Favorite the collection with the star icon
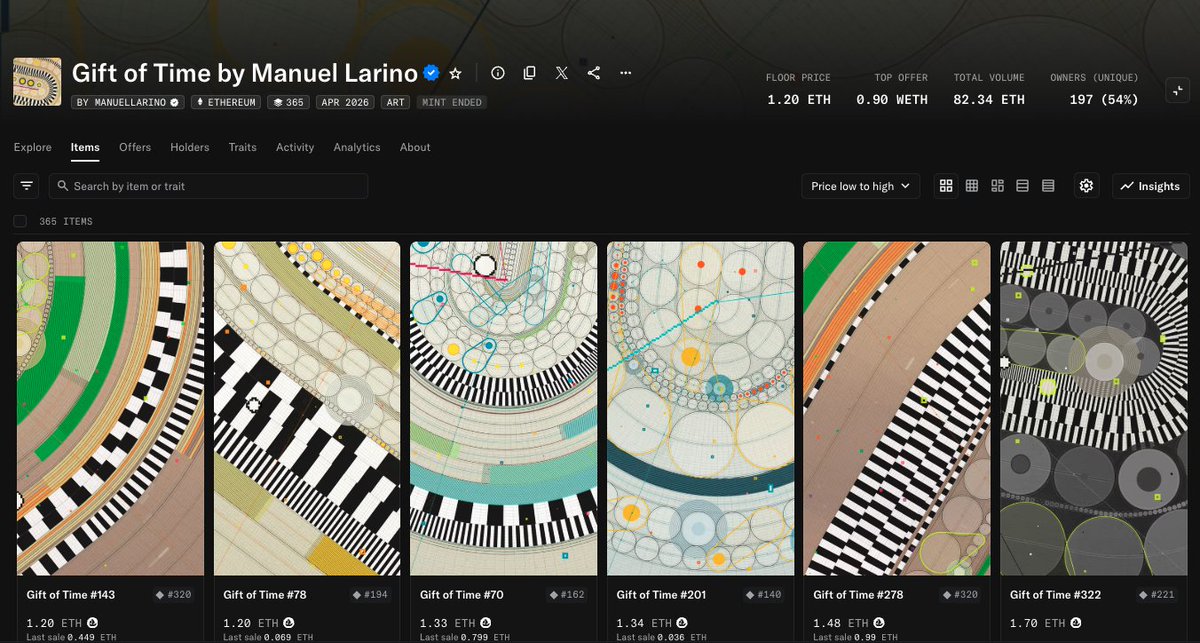 point(455,73)
